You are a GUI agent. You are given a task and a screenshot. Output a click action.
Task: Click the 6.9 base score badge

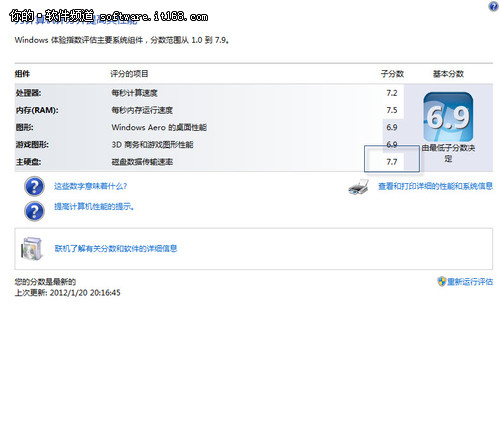tap(448, 117)
